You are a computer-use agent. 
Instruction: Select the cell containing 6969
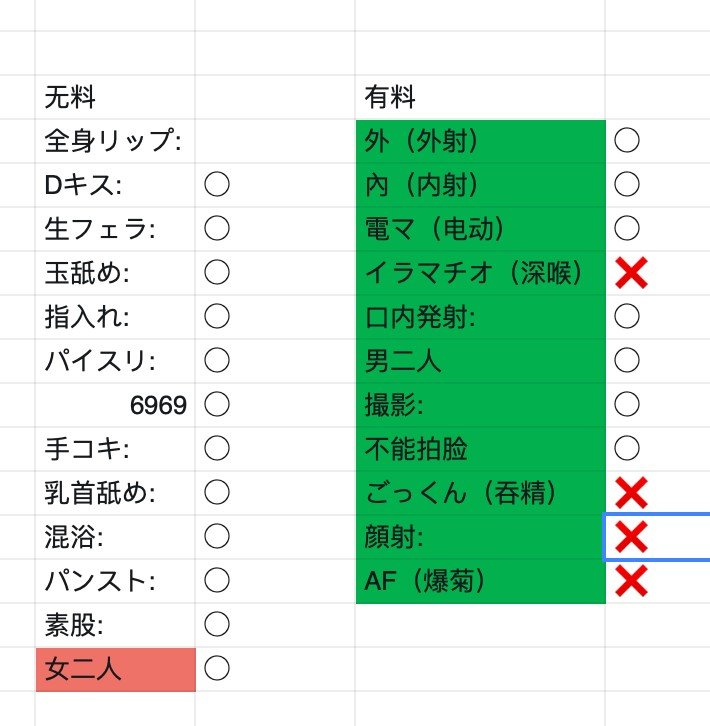coord(114,405)
